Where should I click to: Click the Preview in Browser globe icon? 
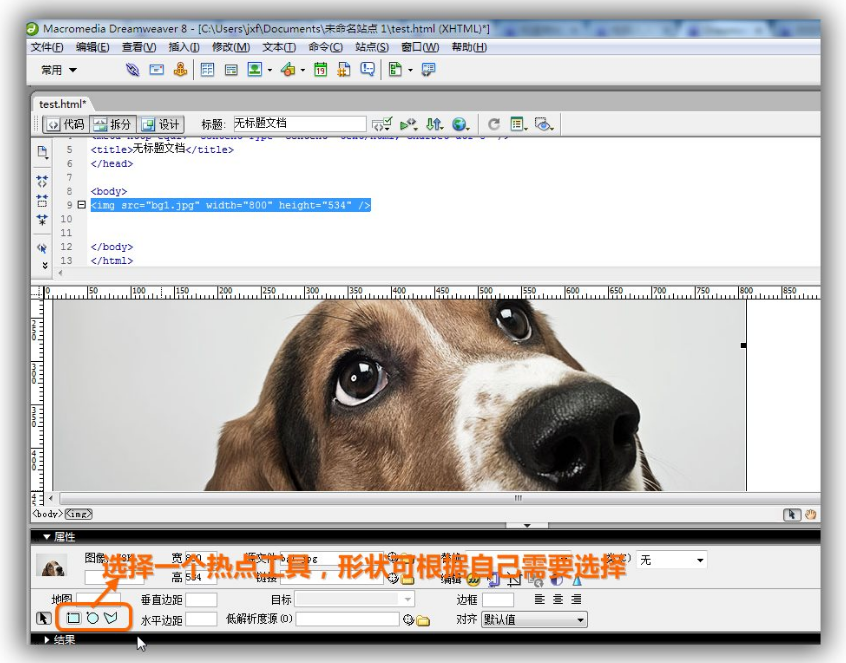[460, 125]
